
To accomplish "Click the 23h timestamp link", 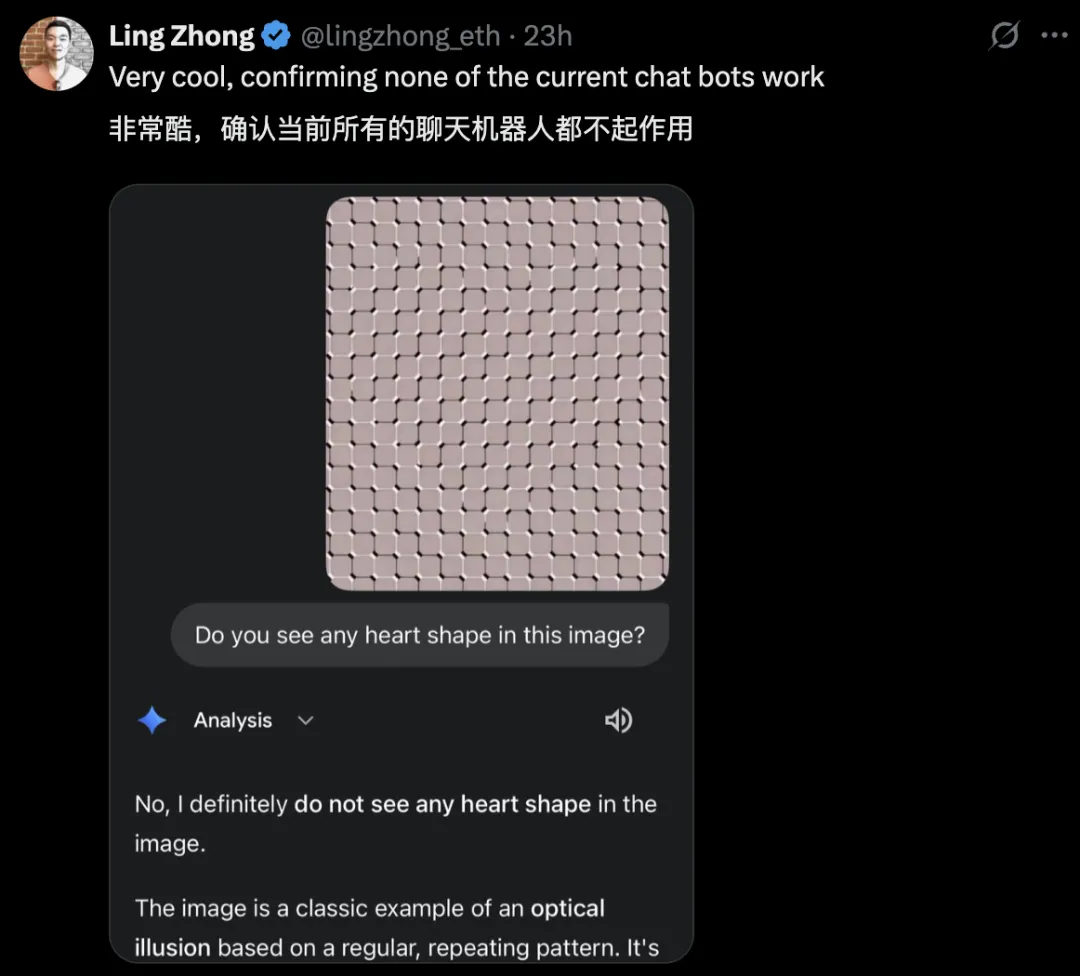I will click(548, 37).
